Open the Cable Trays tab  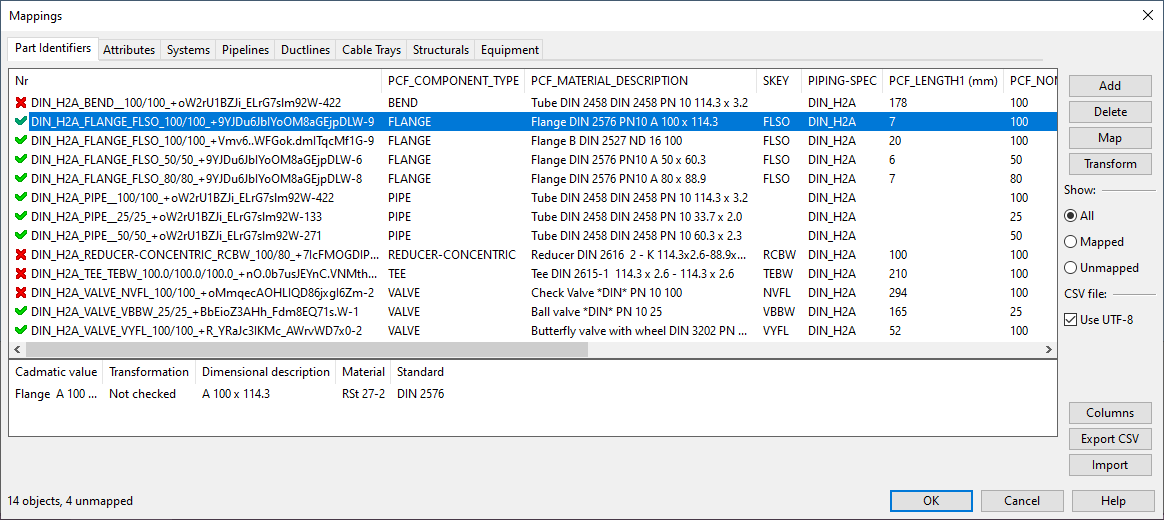pos(371,50)
